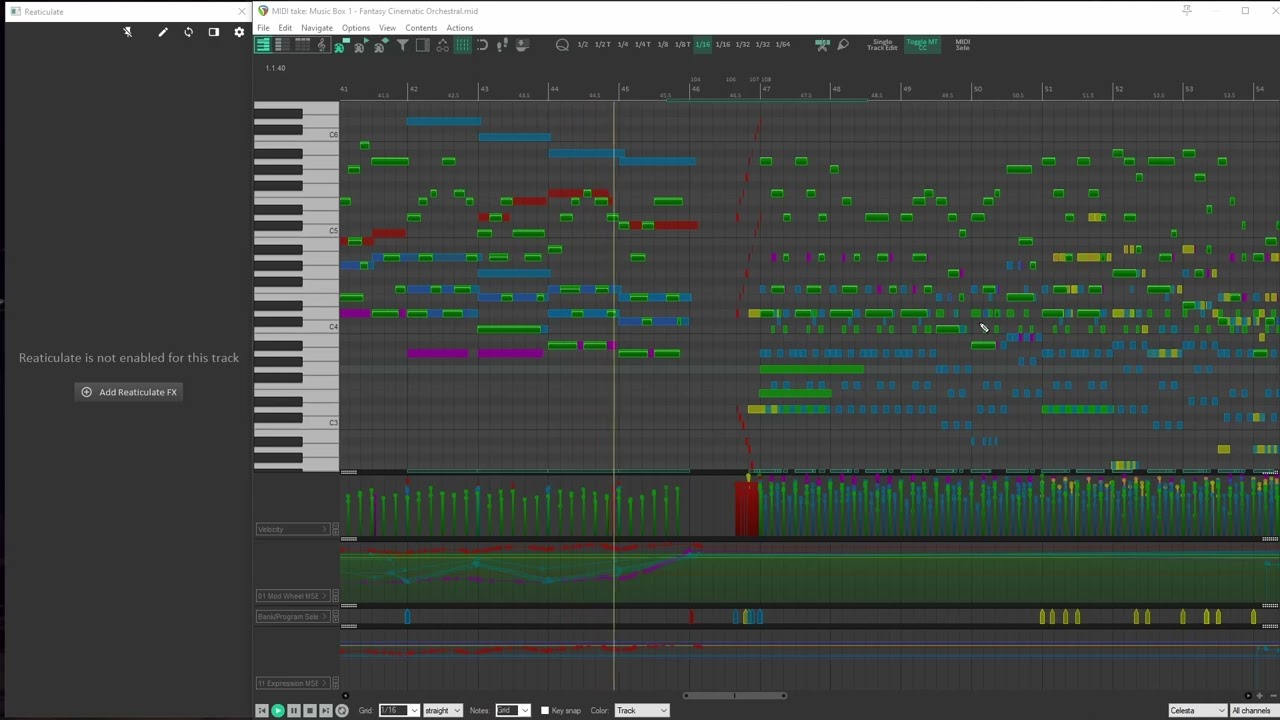Open the Notes length dropdown arrow
This screenshot has width=1280, height=720.
525,711
